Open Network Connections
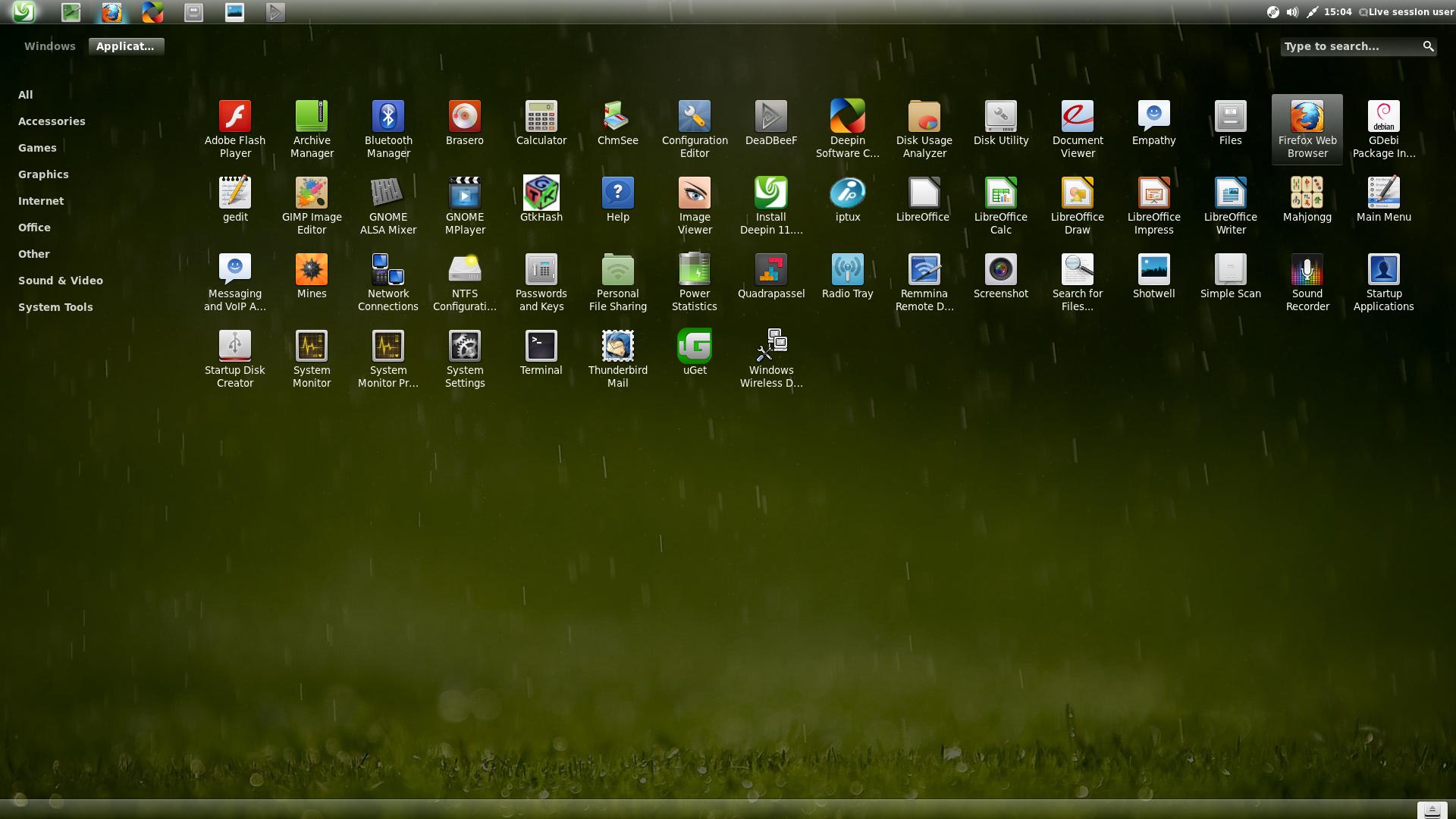Image resolution: width=1456 pixels, height=819 pixels. coord(388,282)
